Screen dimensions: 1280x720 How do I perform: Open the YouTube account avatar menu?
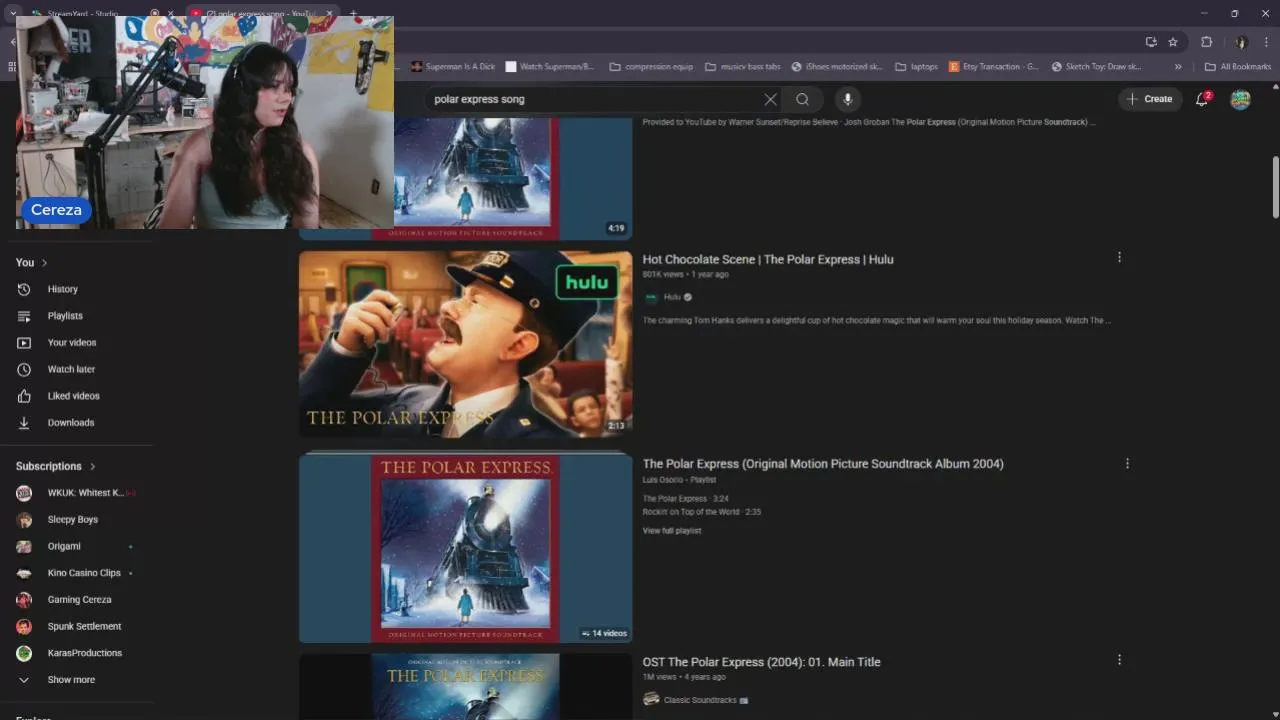point(1240,99)
